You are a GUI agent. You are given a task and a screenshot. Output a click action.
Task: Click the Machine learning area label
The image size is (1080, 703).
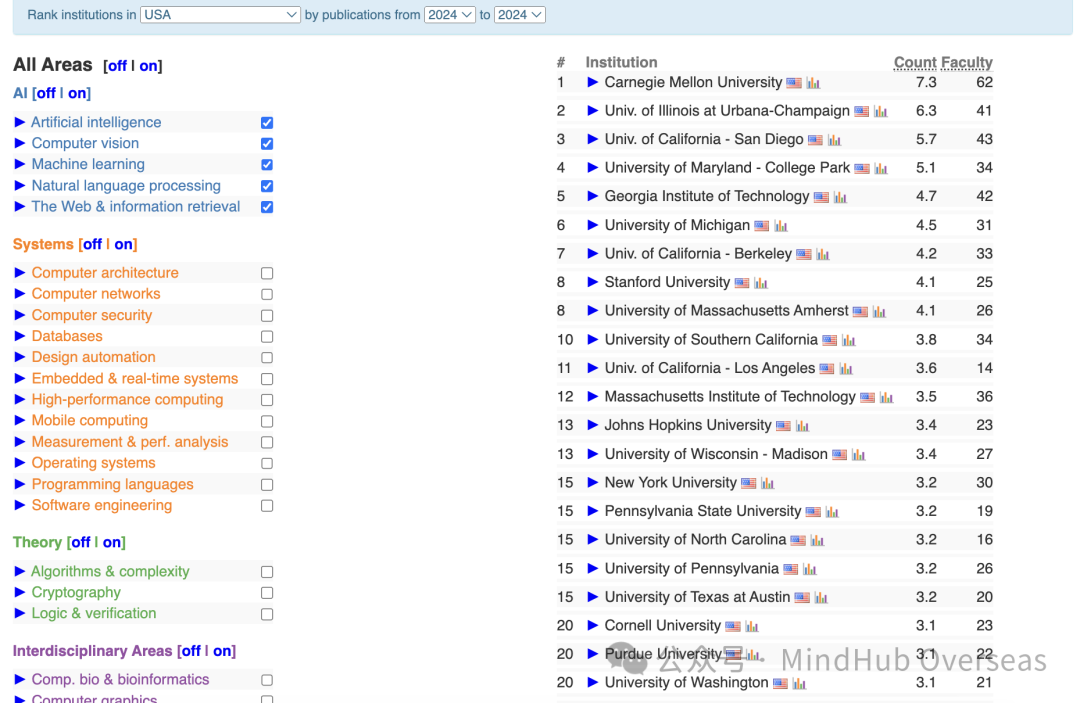coord(88,165)
